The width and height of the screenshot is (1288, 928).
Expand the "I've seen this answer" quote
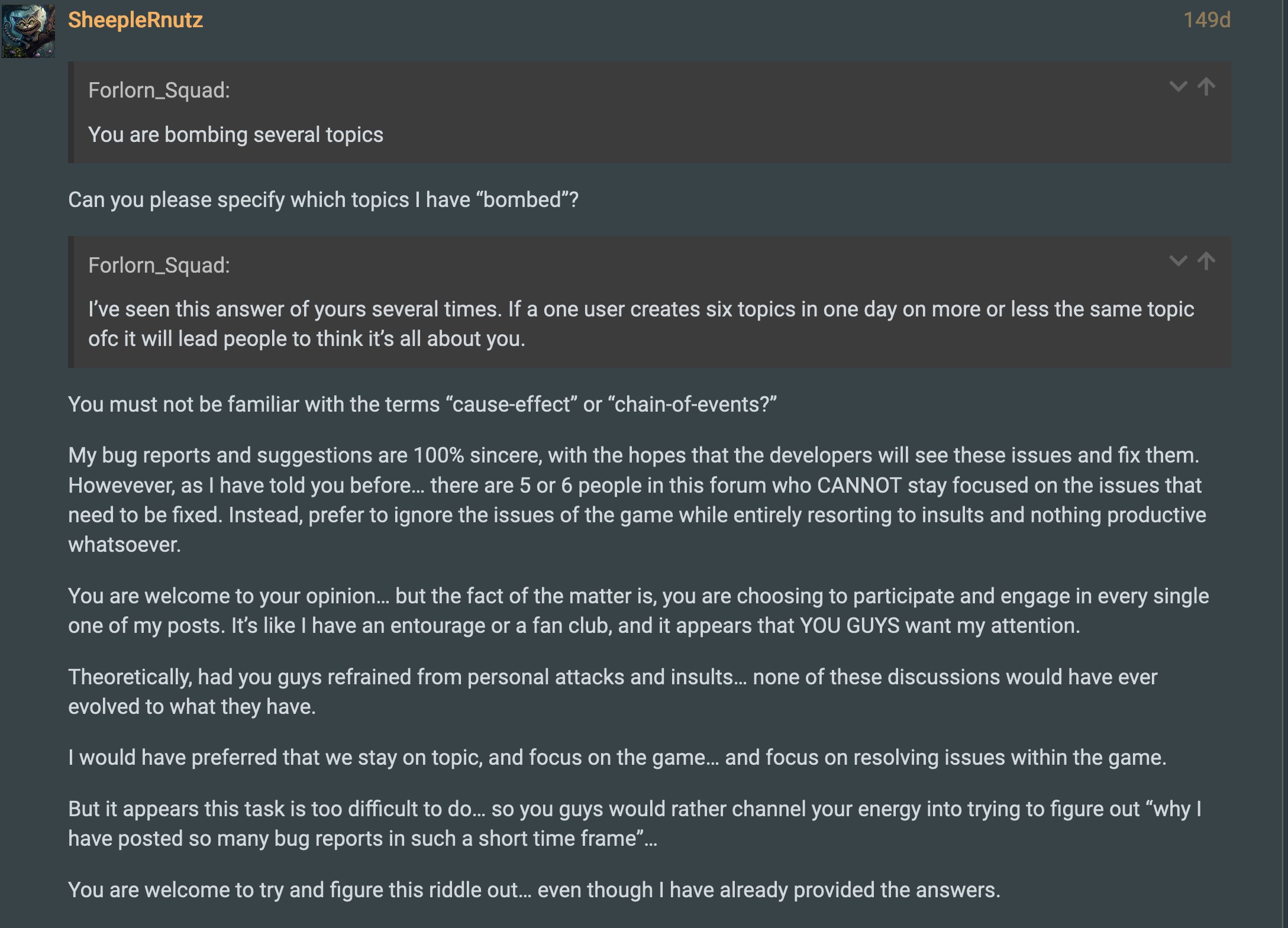[x=1179, y=261]
